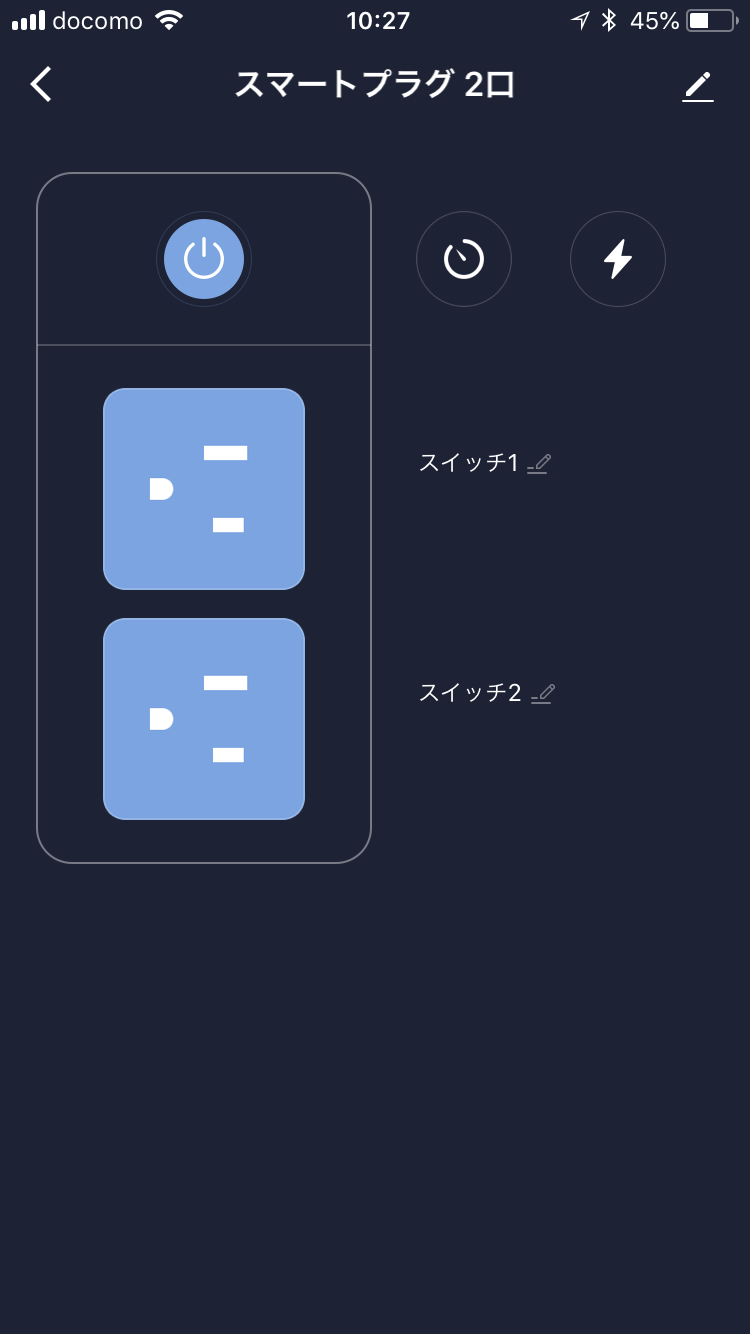Toggle the lower outlet socket
Viewport: 750px width, 1334px height.
click(x=204, y=719)
